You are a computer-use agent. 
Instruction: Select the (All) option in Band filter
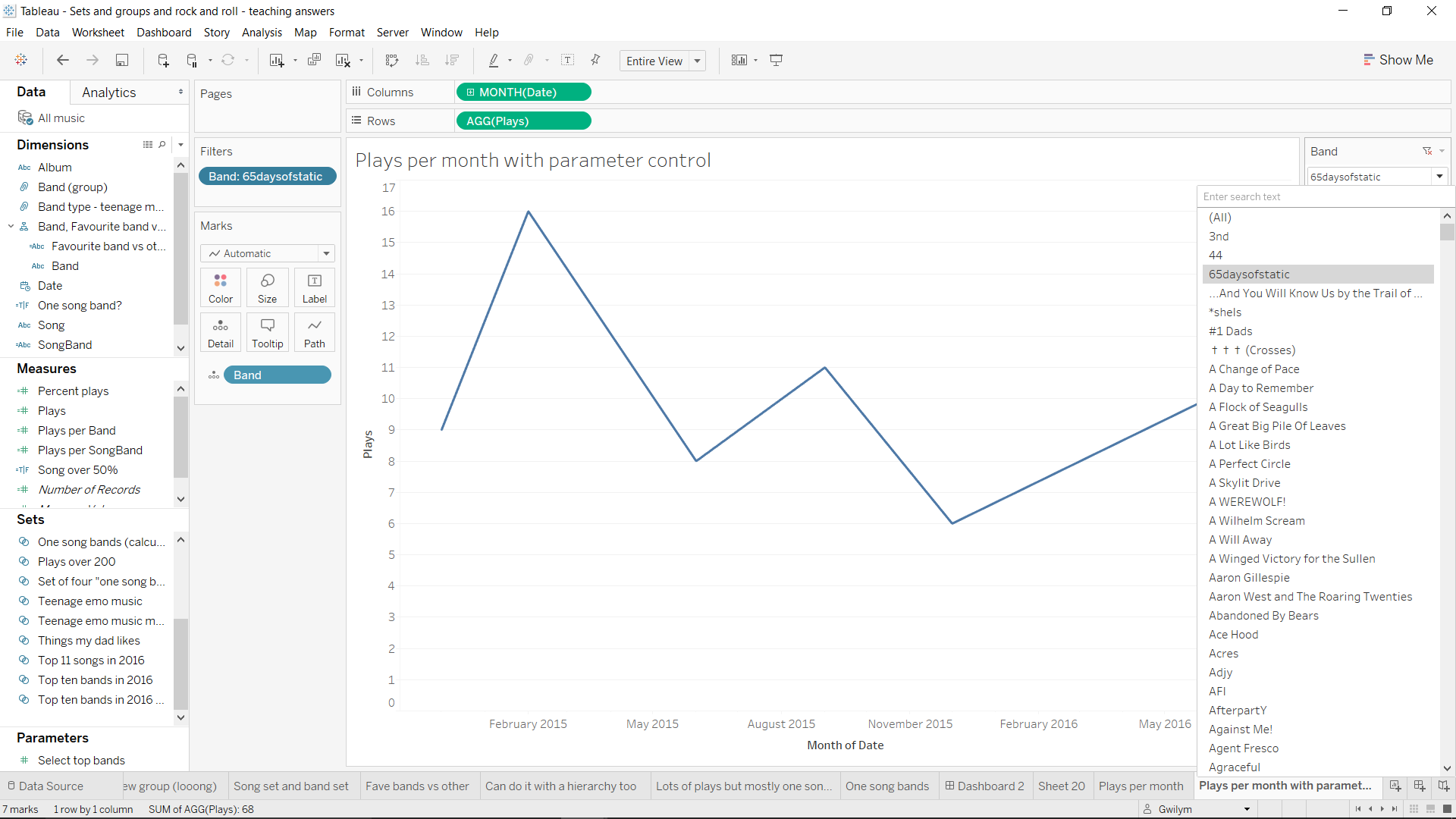tap(1220, 218)
